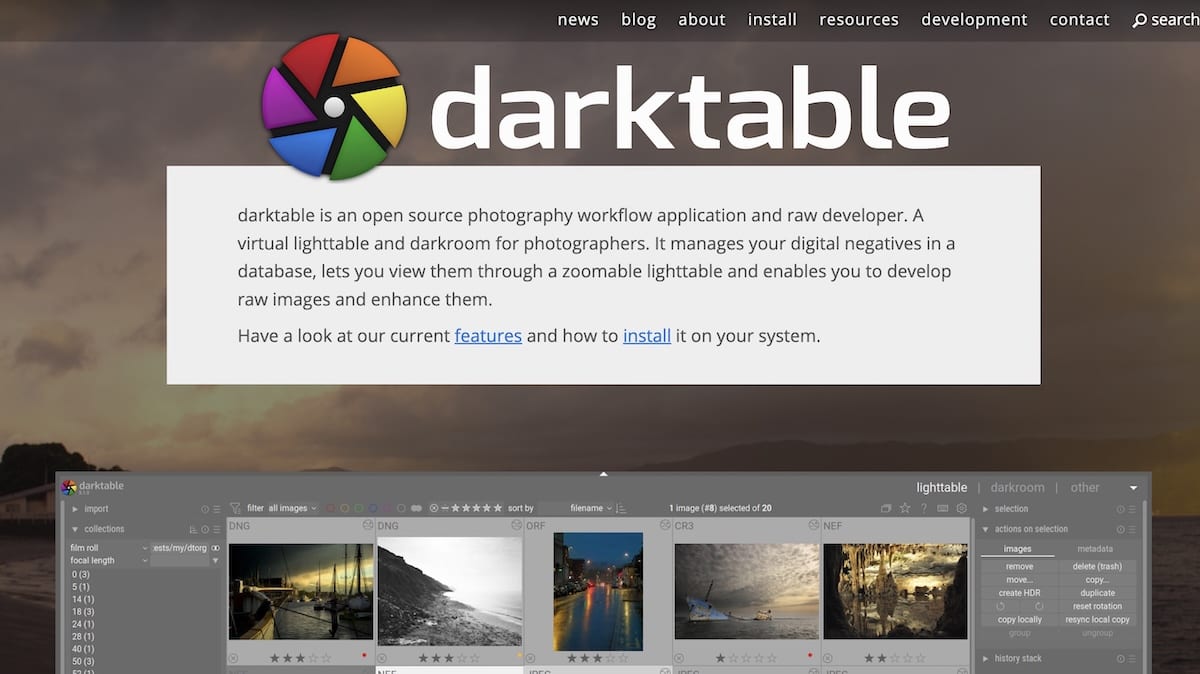Follow the features link in the description
The image size is (1200, 674).
click(x=488, y=336)
